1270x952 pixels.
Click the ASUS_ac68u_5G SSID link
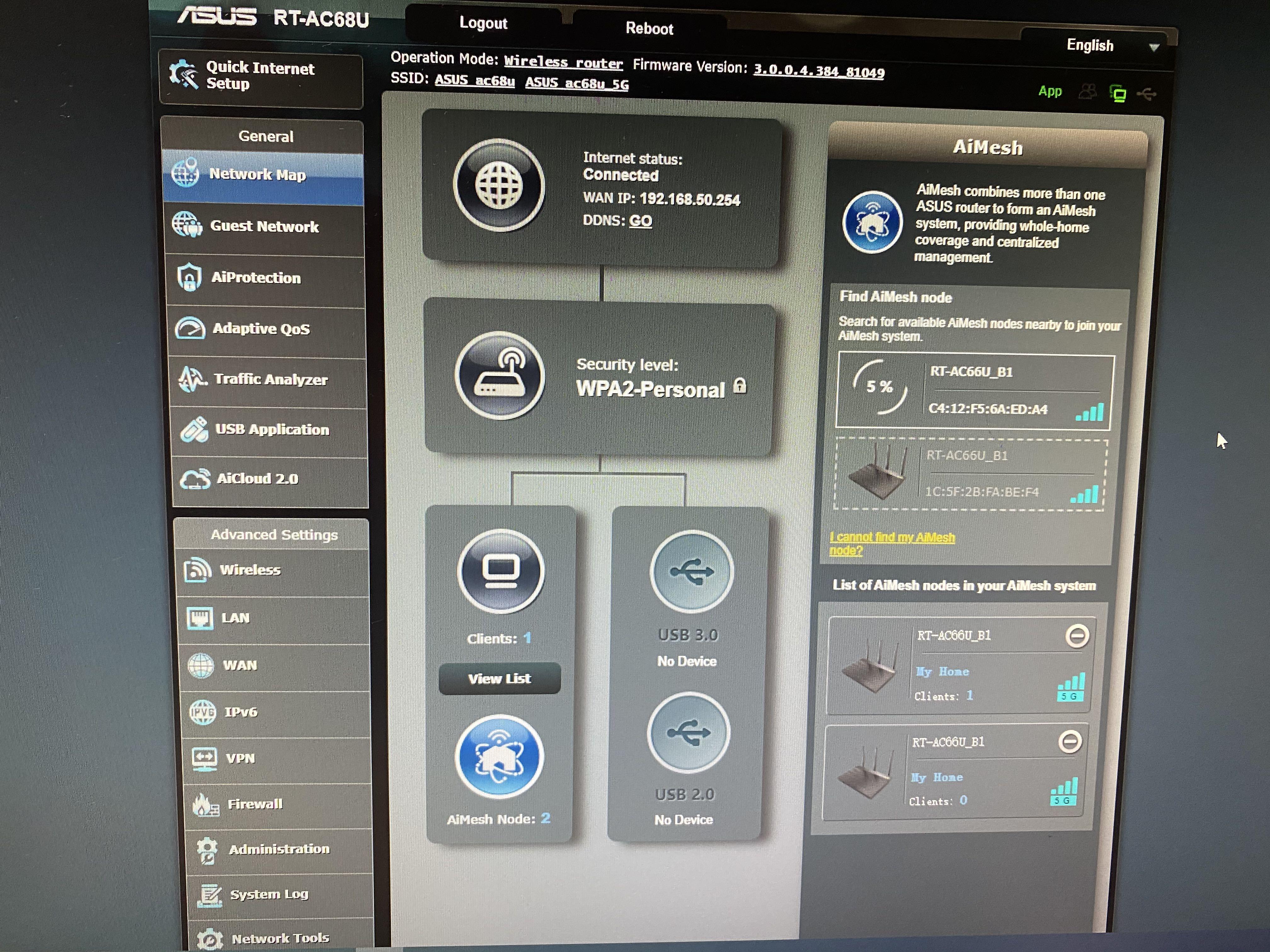(x=576, y=83)
